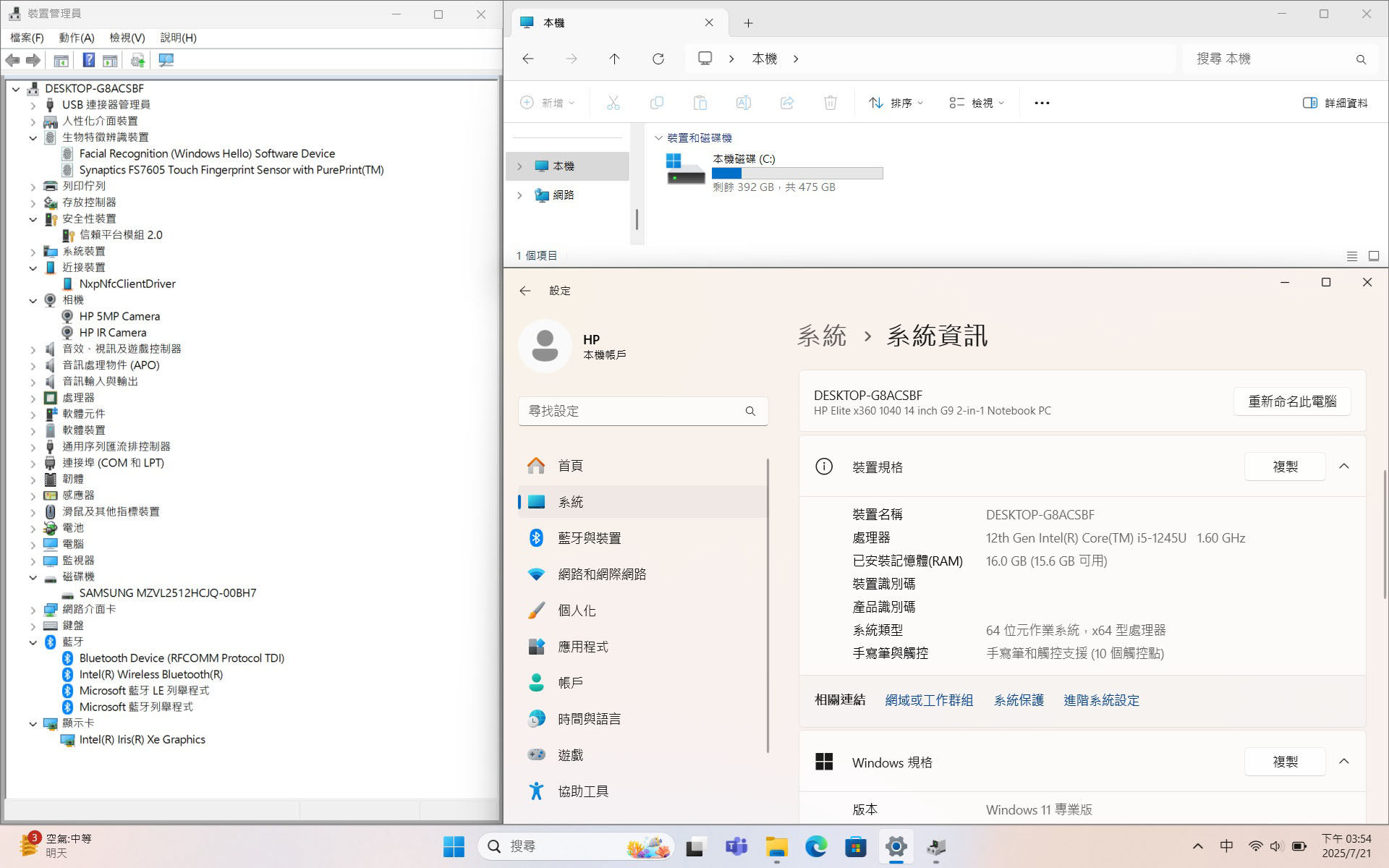This screenshot has width=1389, height=868.
Task: Open 首頁 in Settings sidebar
Action: click(x=642, y=466)
